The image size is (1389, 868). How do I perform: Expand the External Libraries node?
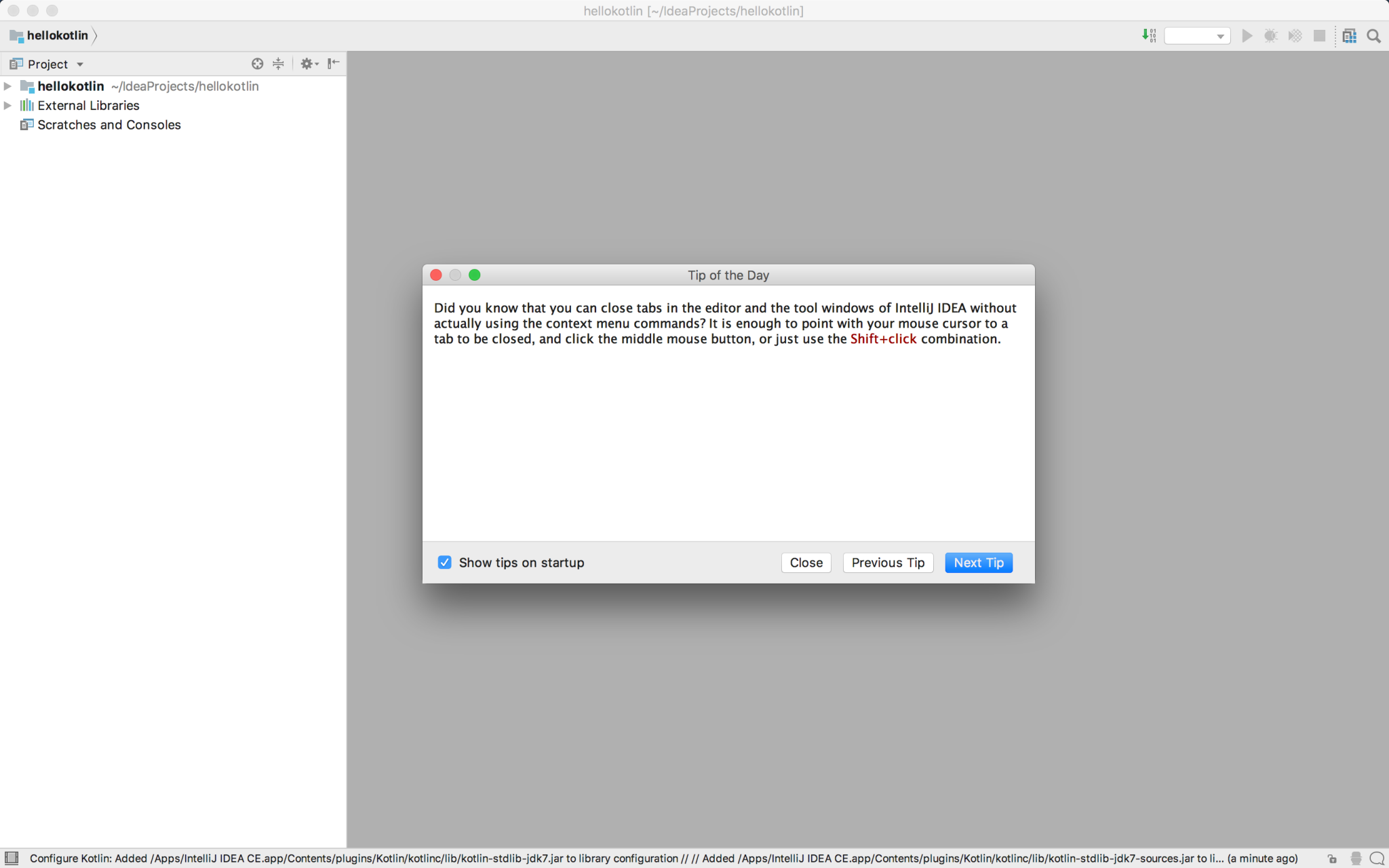(x=8, y=105)
